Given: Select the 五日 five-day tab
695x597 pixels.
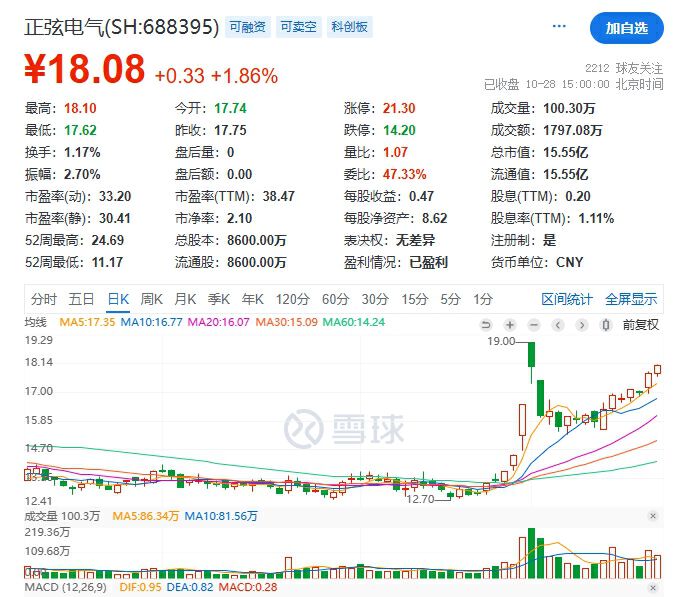Looking at the screenshot, I should coord(81,299).
